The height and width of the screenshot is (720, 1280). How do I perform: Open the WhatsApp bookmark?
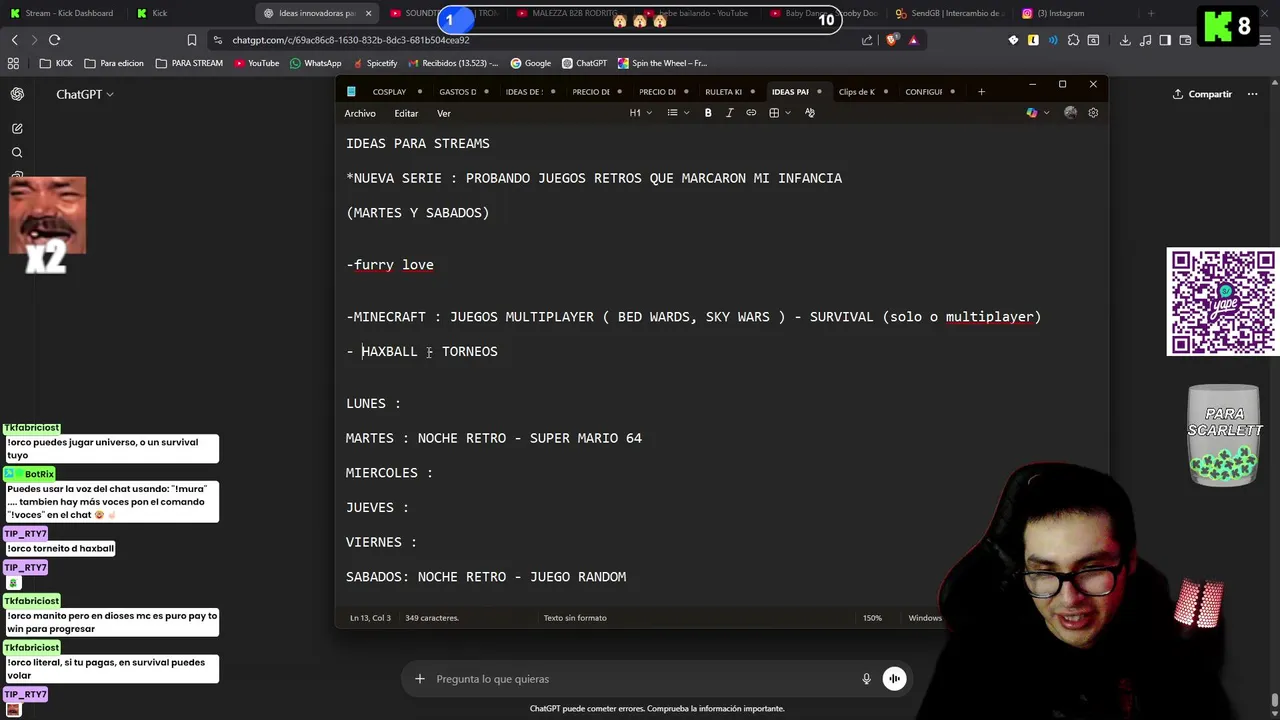tap(315, 63)
